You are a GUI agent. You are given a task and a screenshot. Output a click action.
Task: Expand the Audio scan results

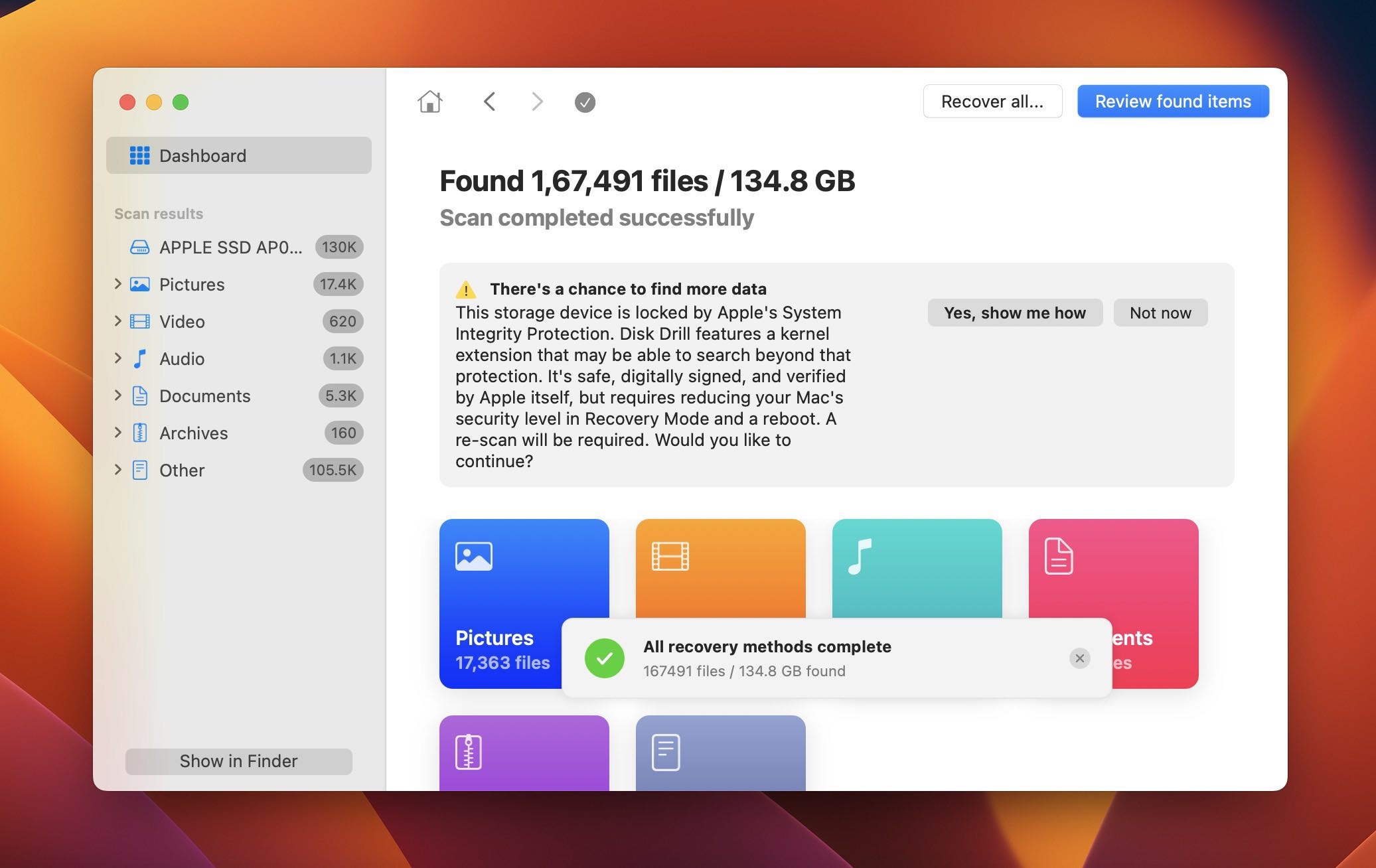coord(117,357)
